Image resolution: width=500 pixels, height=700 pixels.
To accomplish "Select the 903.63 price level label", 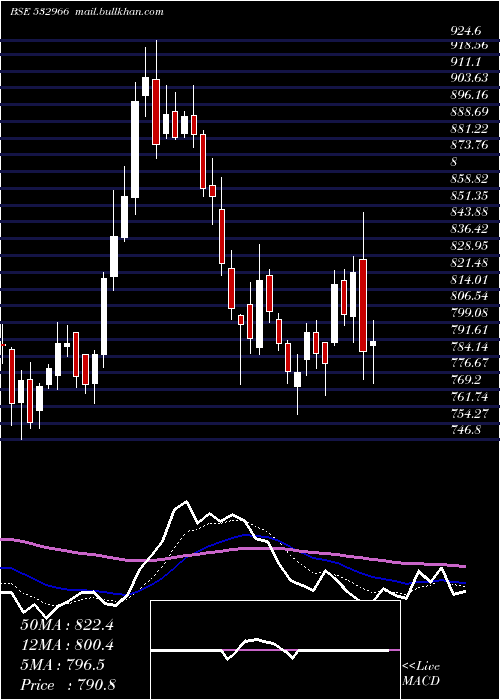I will (469, 78).
